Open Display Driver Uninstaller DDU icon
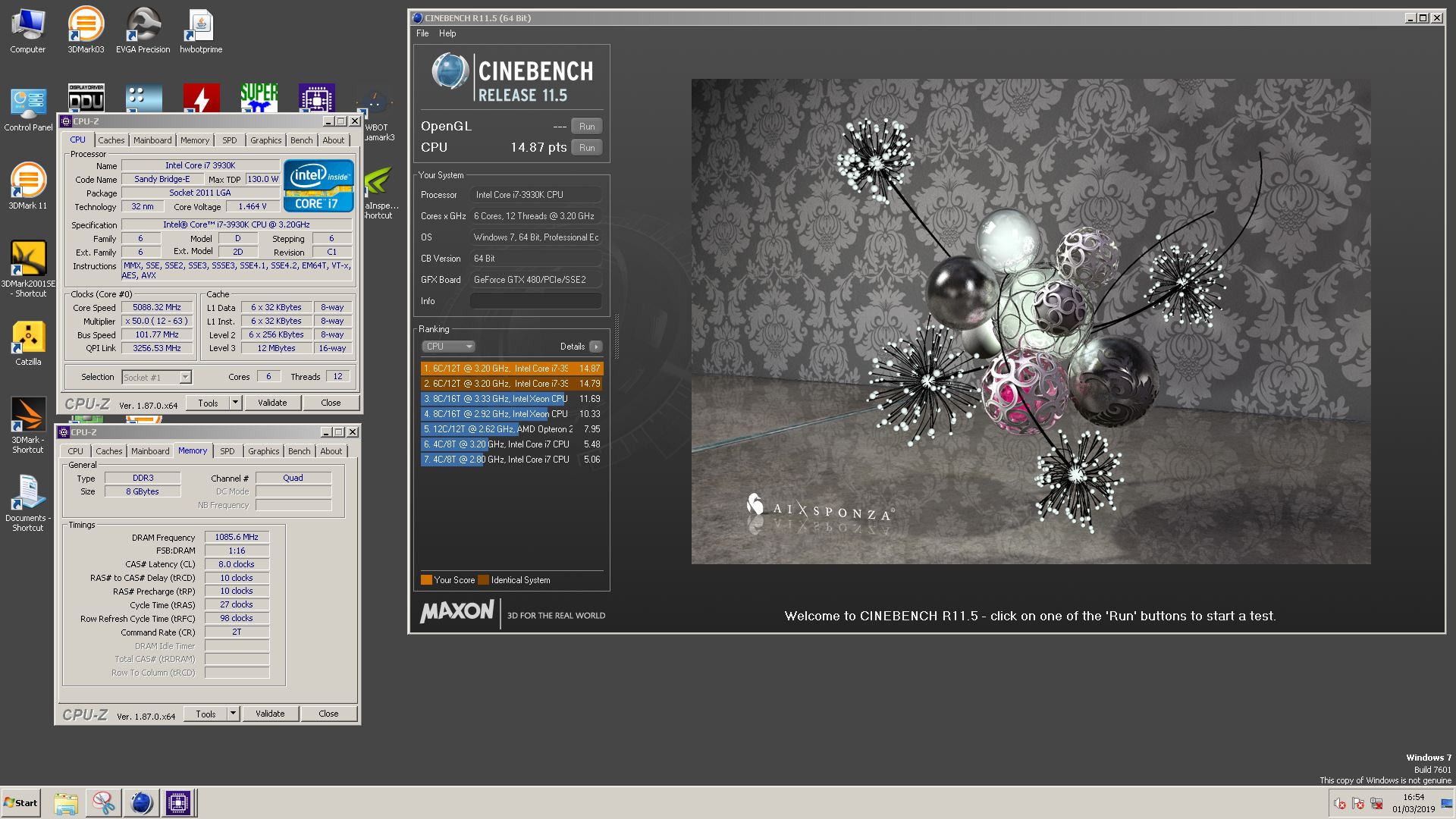The height and width of the screenshot is (819, 1456). (86, 98)
